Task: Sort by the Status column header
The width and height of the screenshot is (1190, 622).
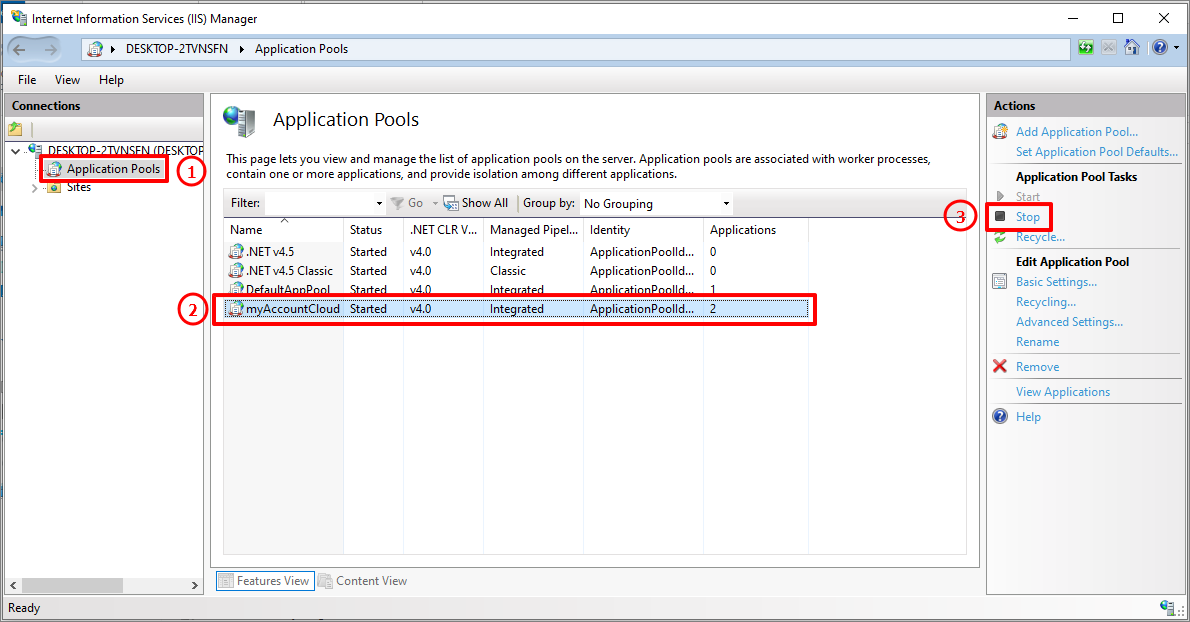Action: [373, 230]
